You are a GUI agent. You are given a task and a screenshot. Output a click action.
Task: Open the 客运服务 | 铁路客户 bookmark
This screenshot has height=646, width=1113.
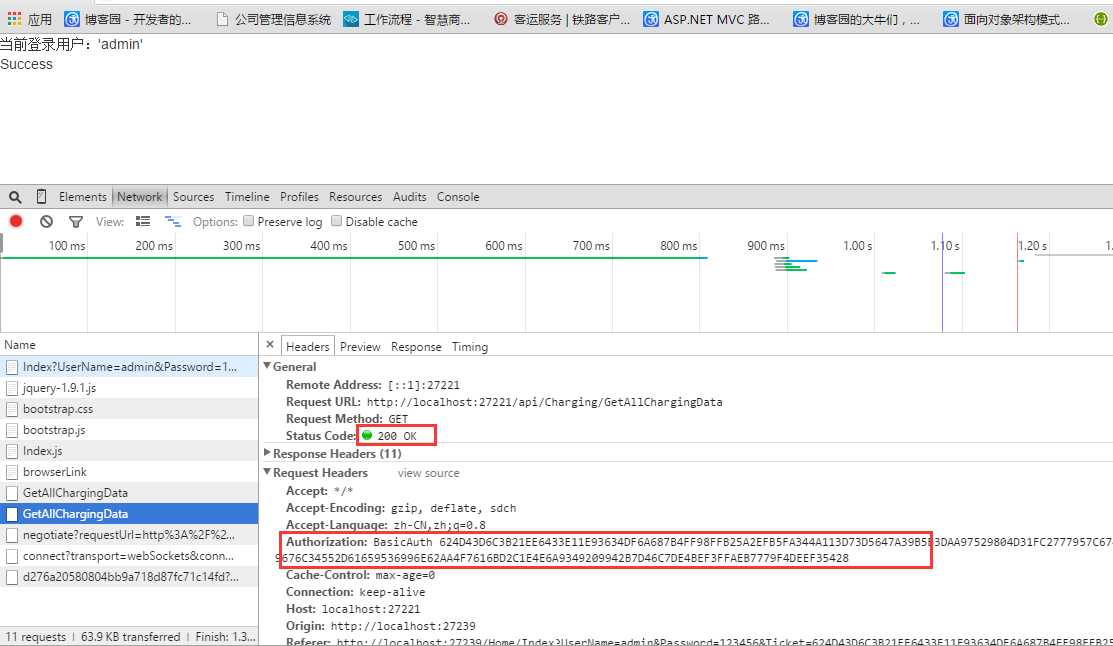point(561,19)
